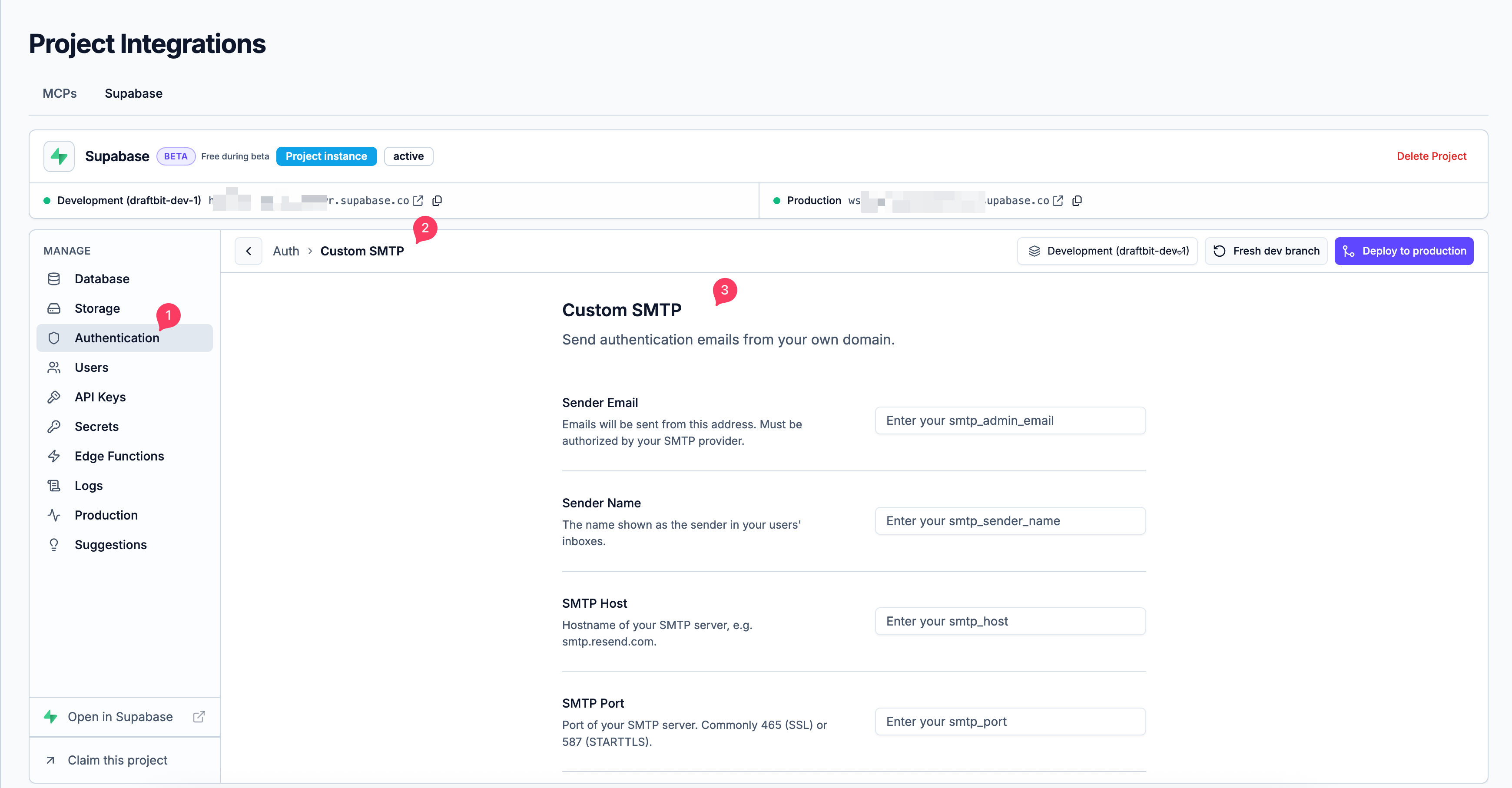The height and width of the screenshot is (788, 1512).
Task: Click Fresh dev branch button
Action: click(x=1266, y=251)
